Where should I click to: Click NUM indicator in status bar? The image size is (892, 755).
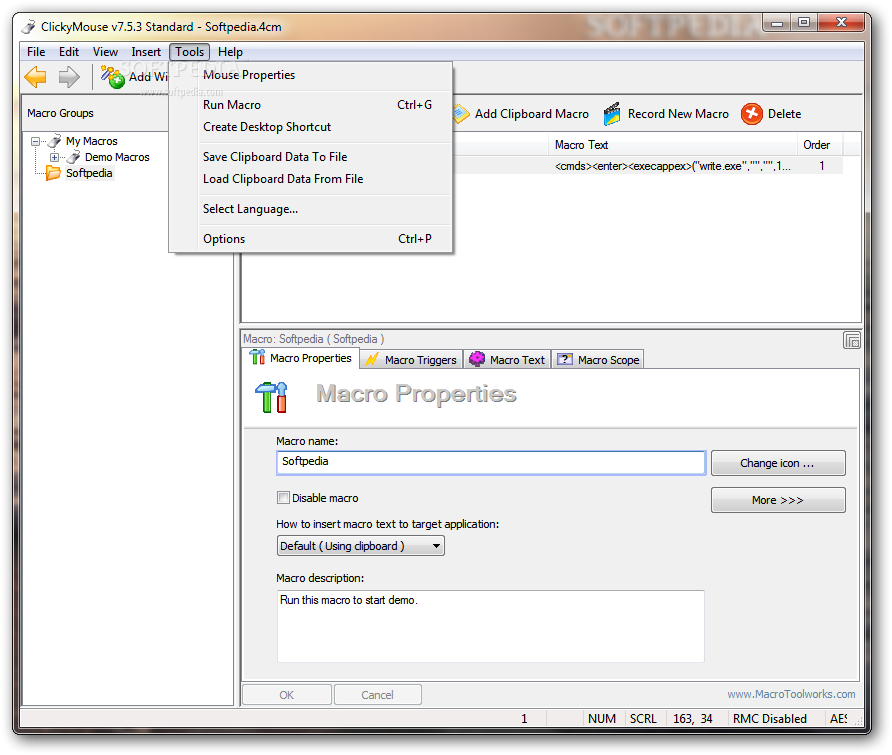pyautogui.click(x=602, y=719)
